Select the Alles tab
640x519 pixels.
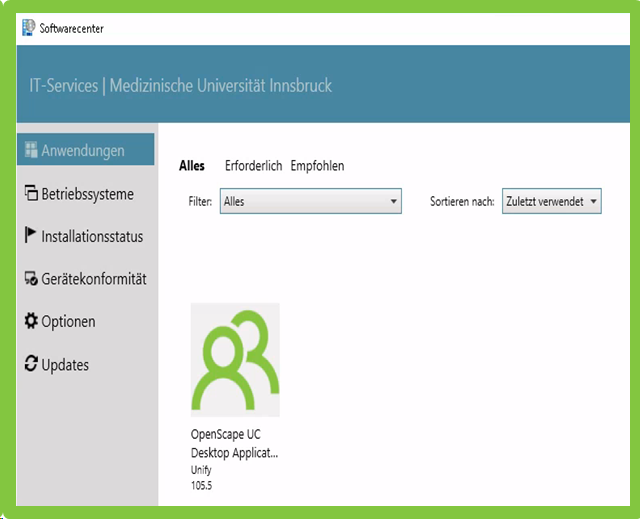pos(192,166)
